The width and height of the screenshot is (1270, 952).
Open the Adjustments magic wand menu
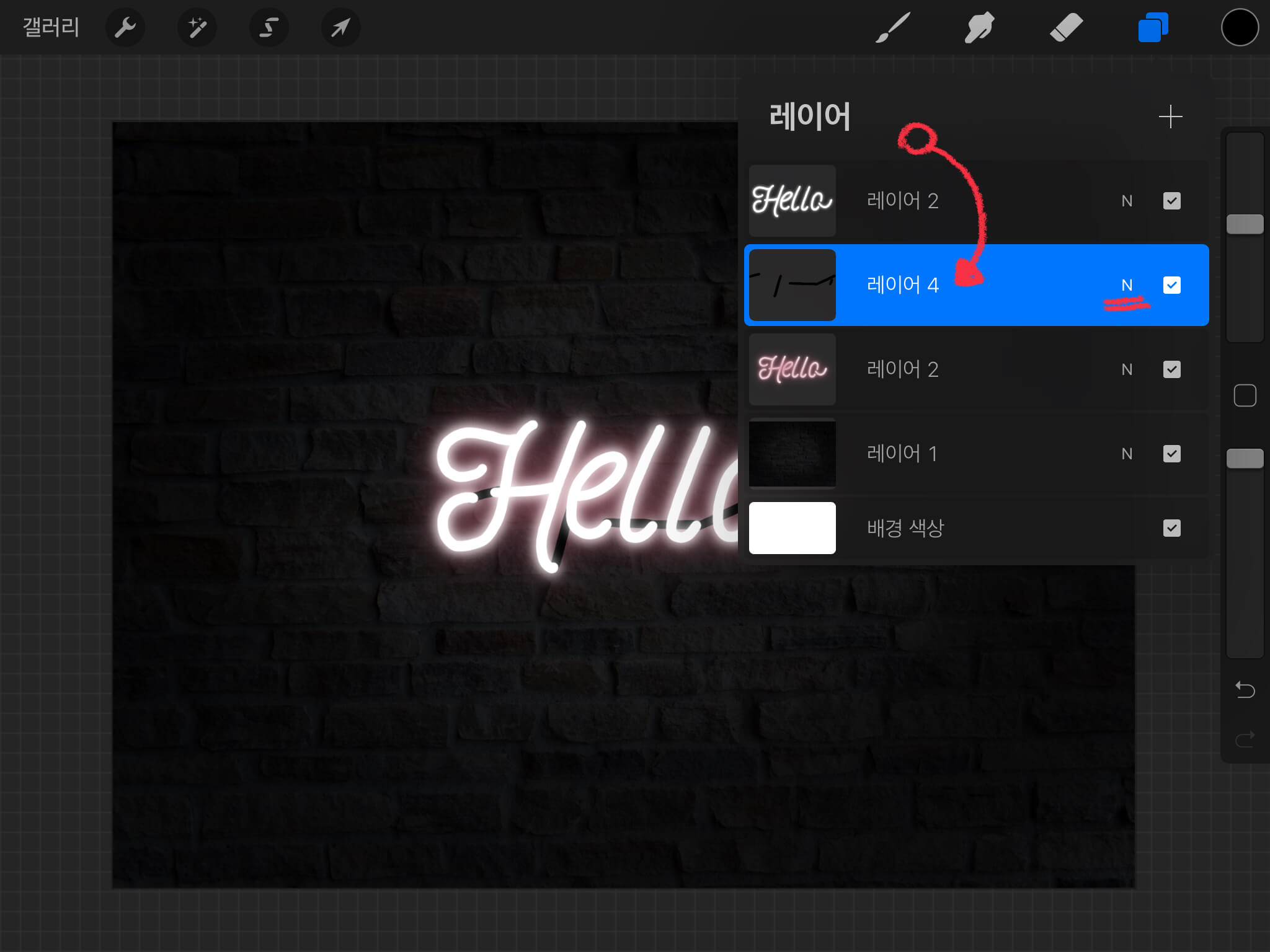click(x=197, y=27)
